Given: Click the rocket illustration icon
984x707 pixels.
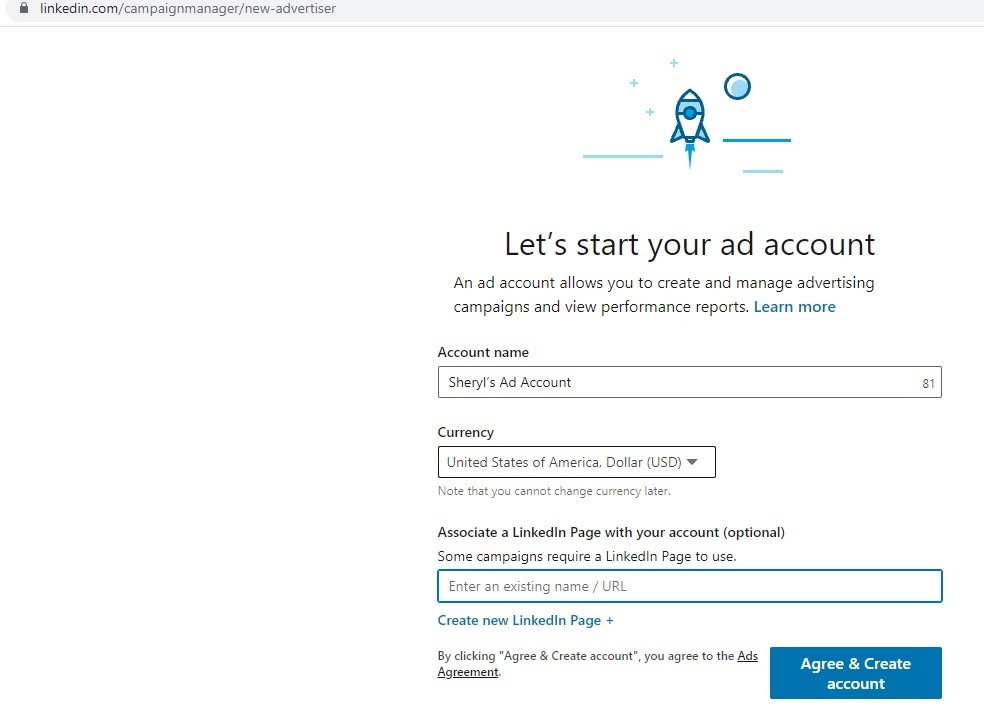Looking at the screenshot, I should [689, 118].
